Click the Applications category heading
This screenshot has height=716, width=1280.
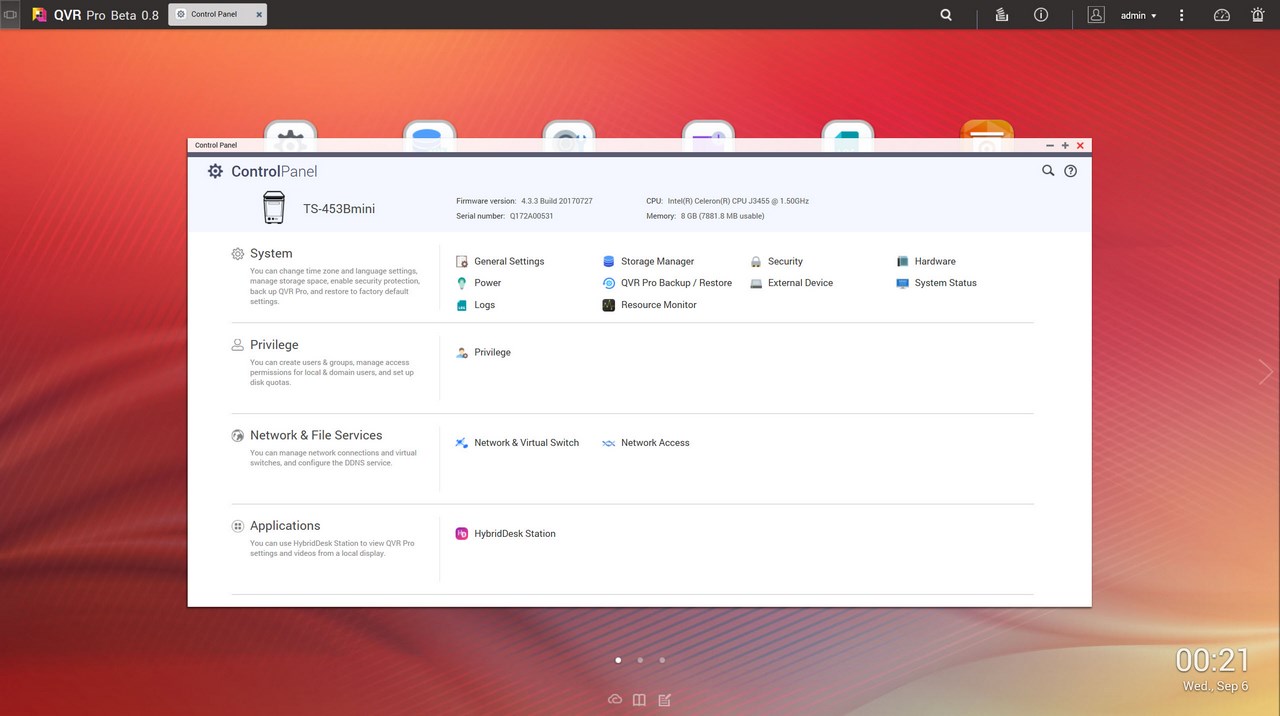click(285, 525)
